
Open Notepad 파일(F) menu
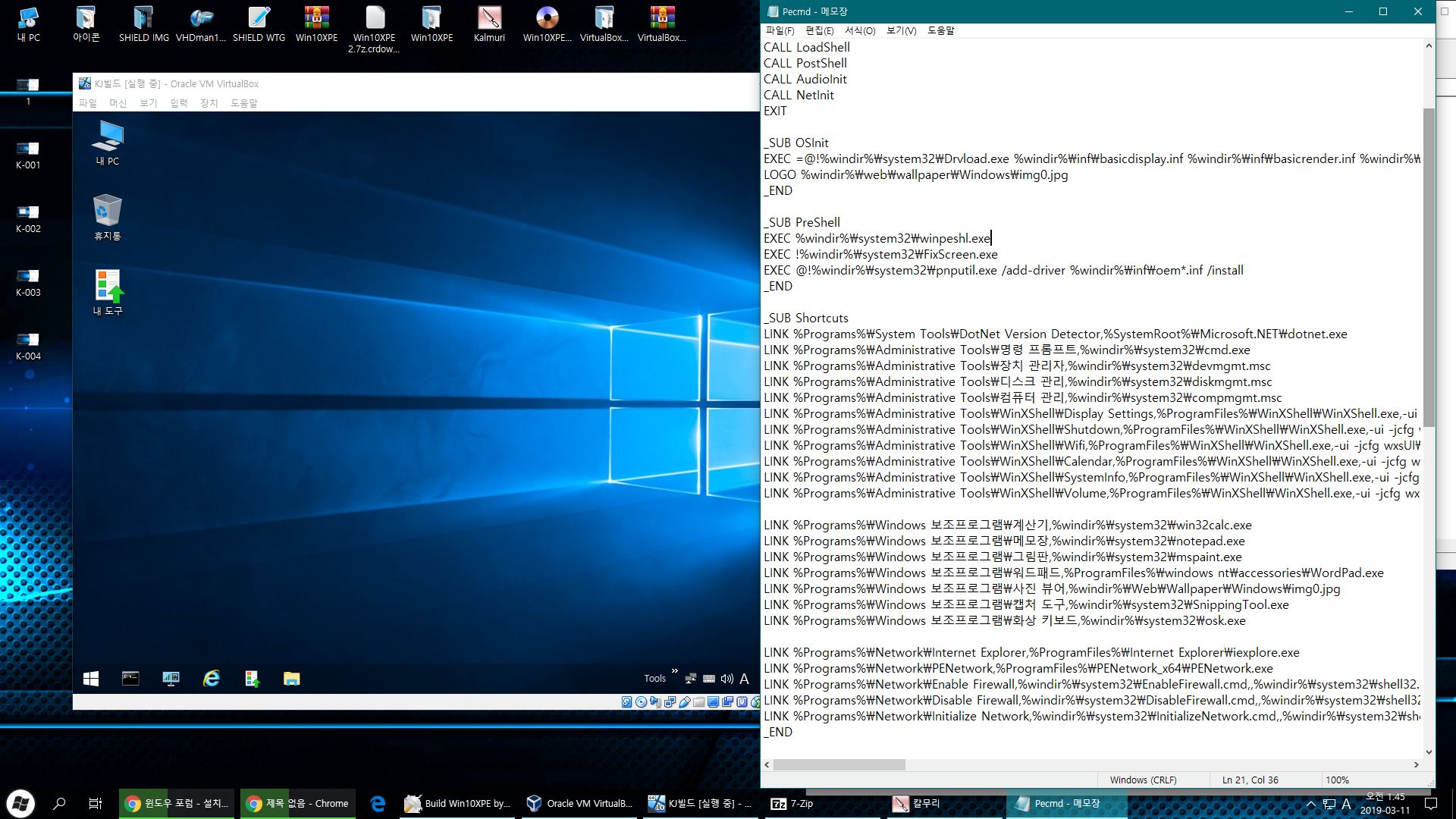780,31
